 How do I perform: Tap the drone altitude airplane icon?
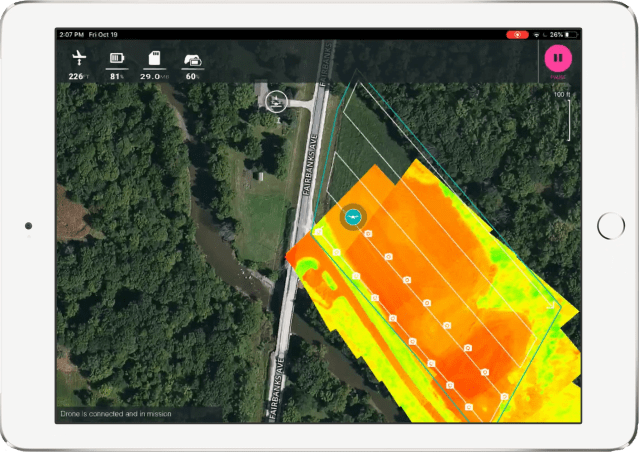[x=77, y=58]
